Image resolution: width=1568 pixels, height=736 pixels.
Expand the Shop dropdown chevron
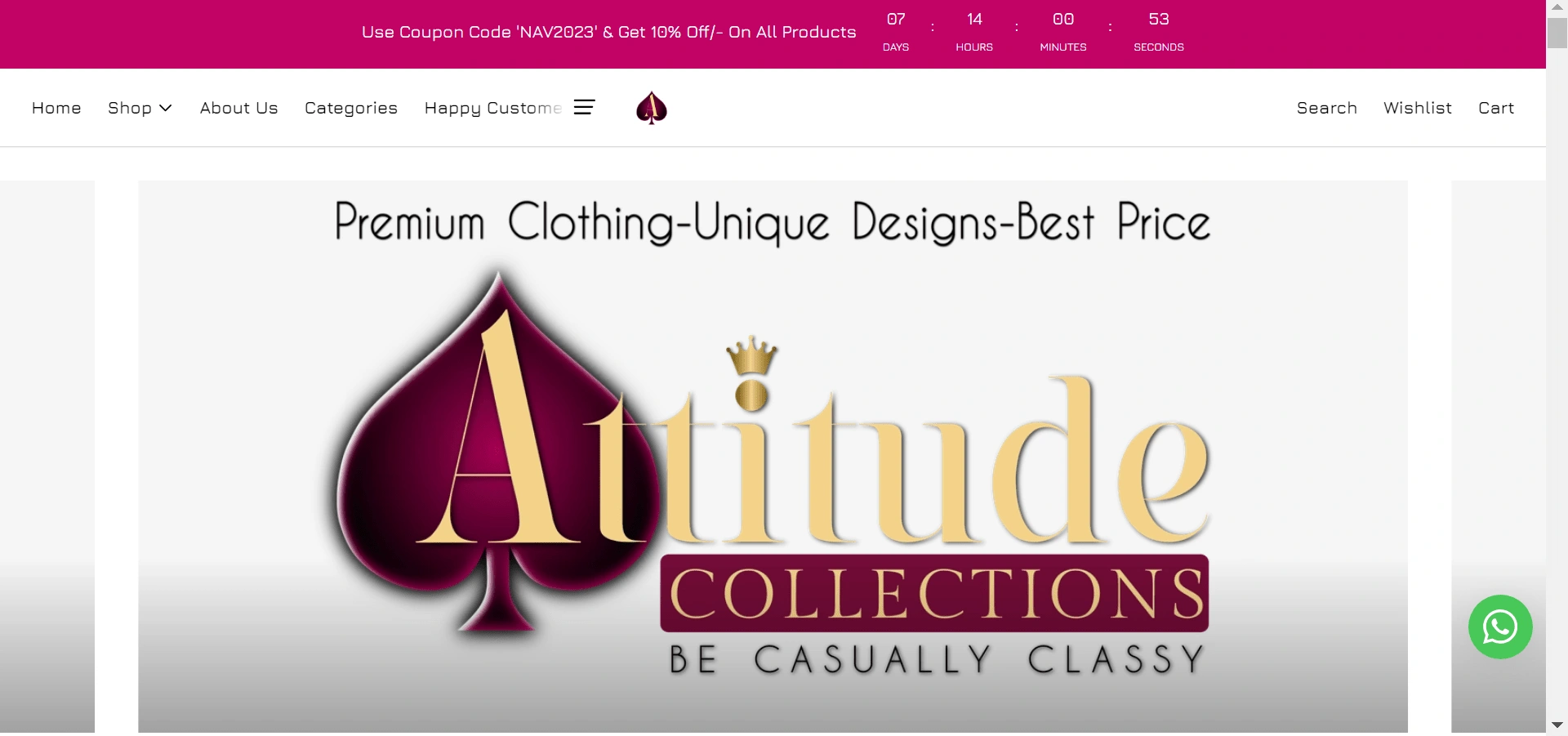pyautogui.click(x=166, y=108)
